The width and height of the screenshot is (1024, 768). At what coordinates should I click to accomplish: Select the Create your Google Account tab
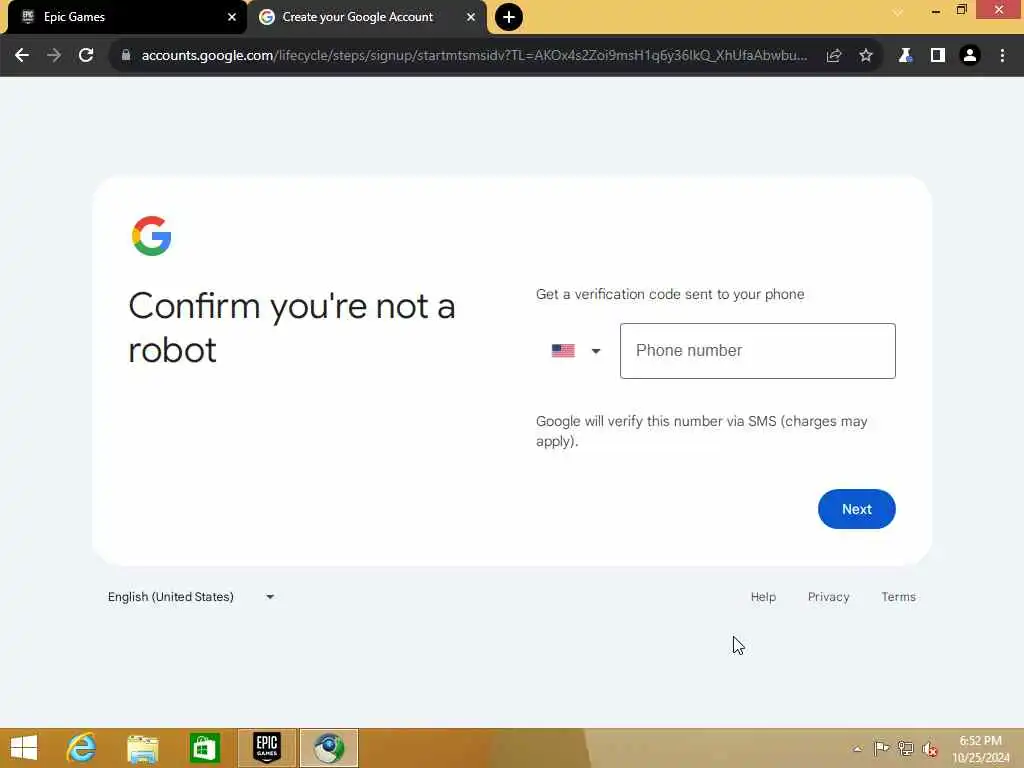[x=367, y=17]
